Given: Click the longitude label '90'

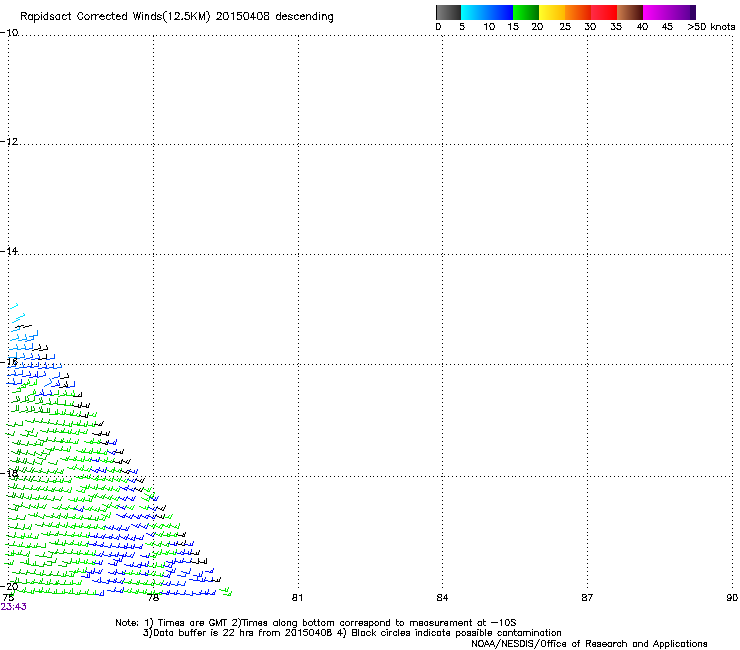Looking at the screenshot, I should click(732, 598).
